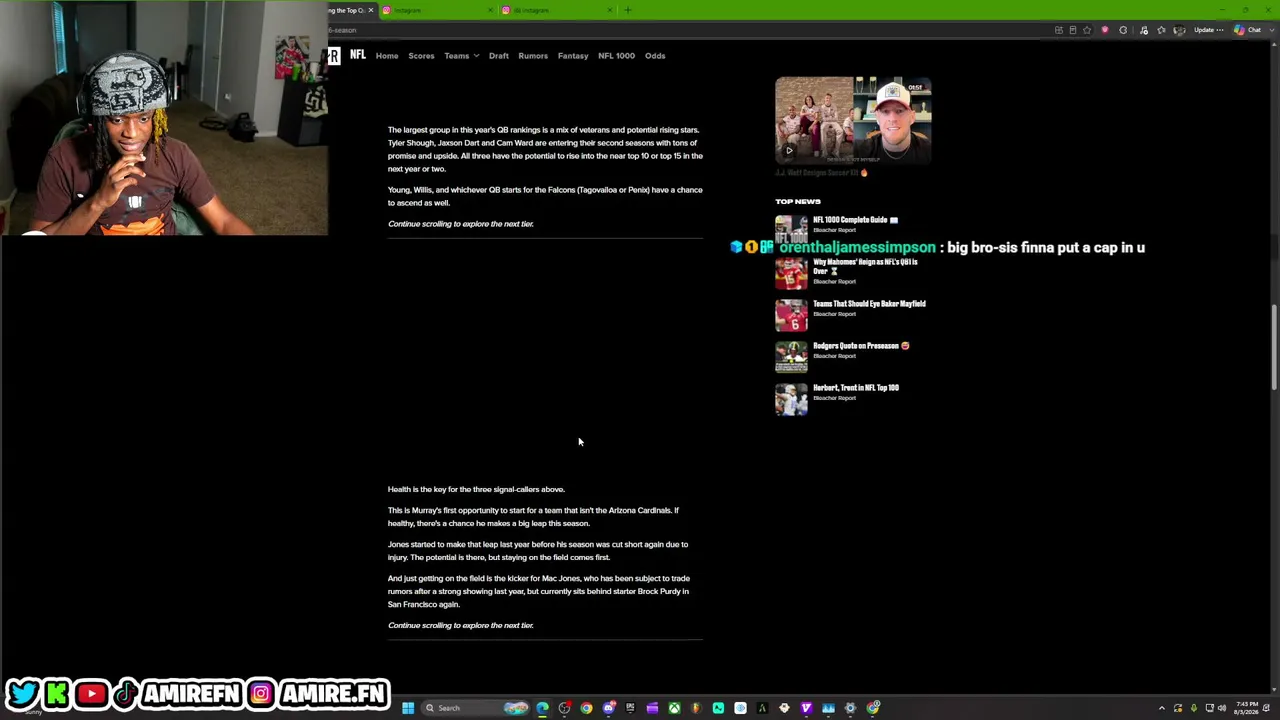
Task: Click the NFL logo link
Action: coord(357,55)
